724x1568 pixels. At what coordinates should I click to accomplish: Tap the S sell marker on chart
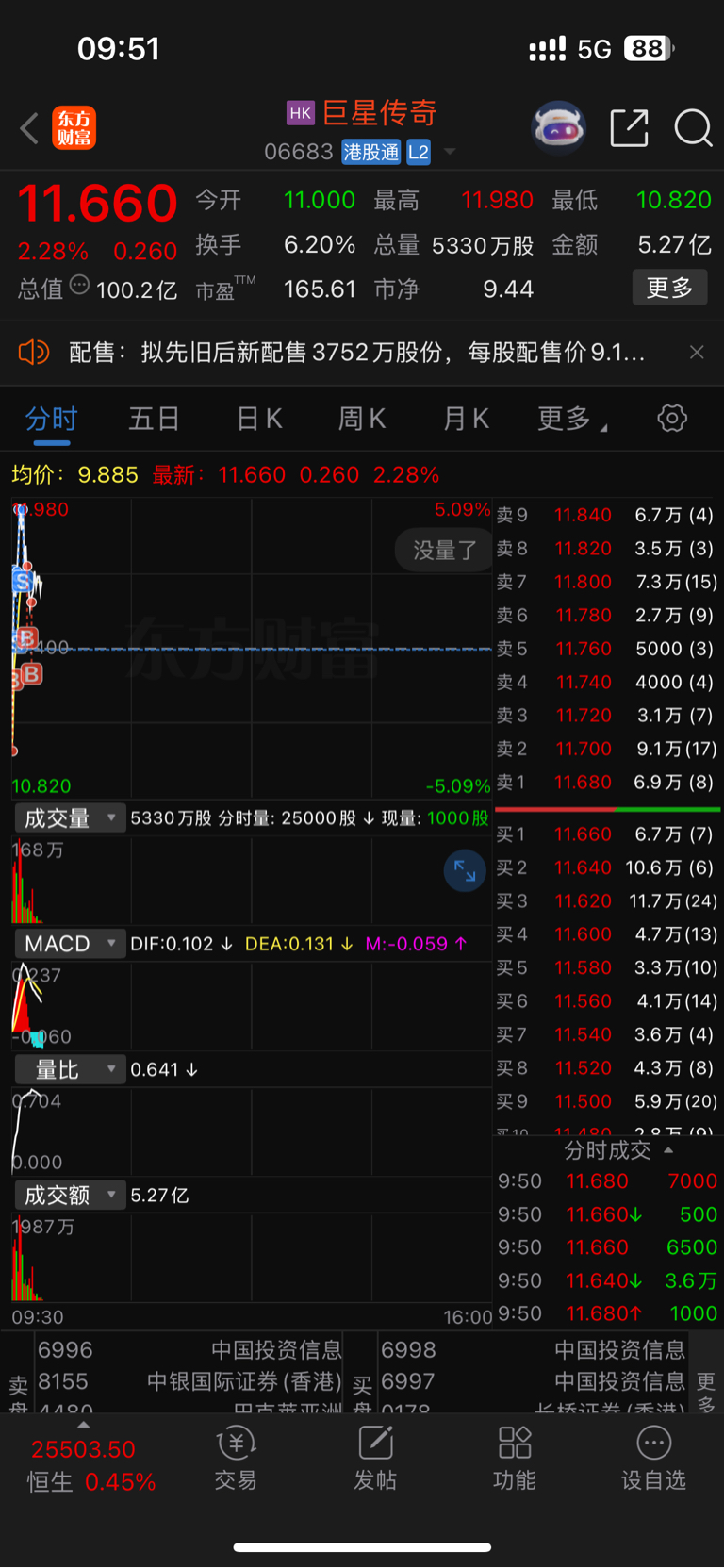(x=22, y=581)
